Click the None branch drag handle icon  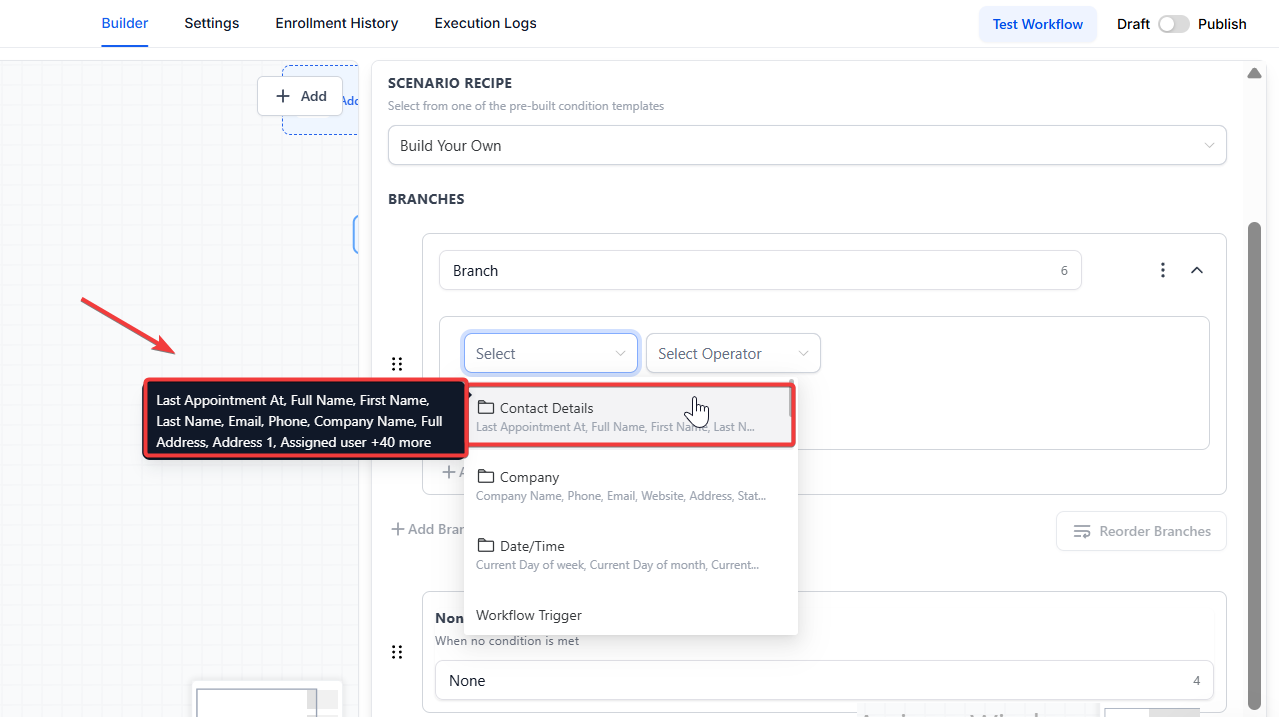(x=397, y=652)
